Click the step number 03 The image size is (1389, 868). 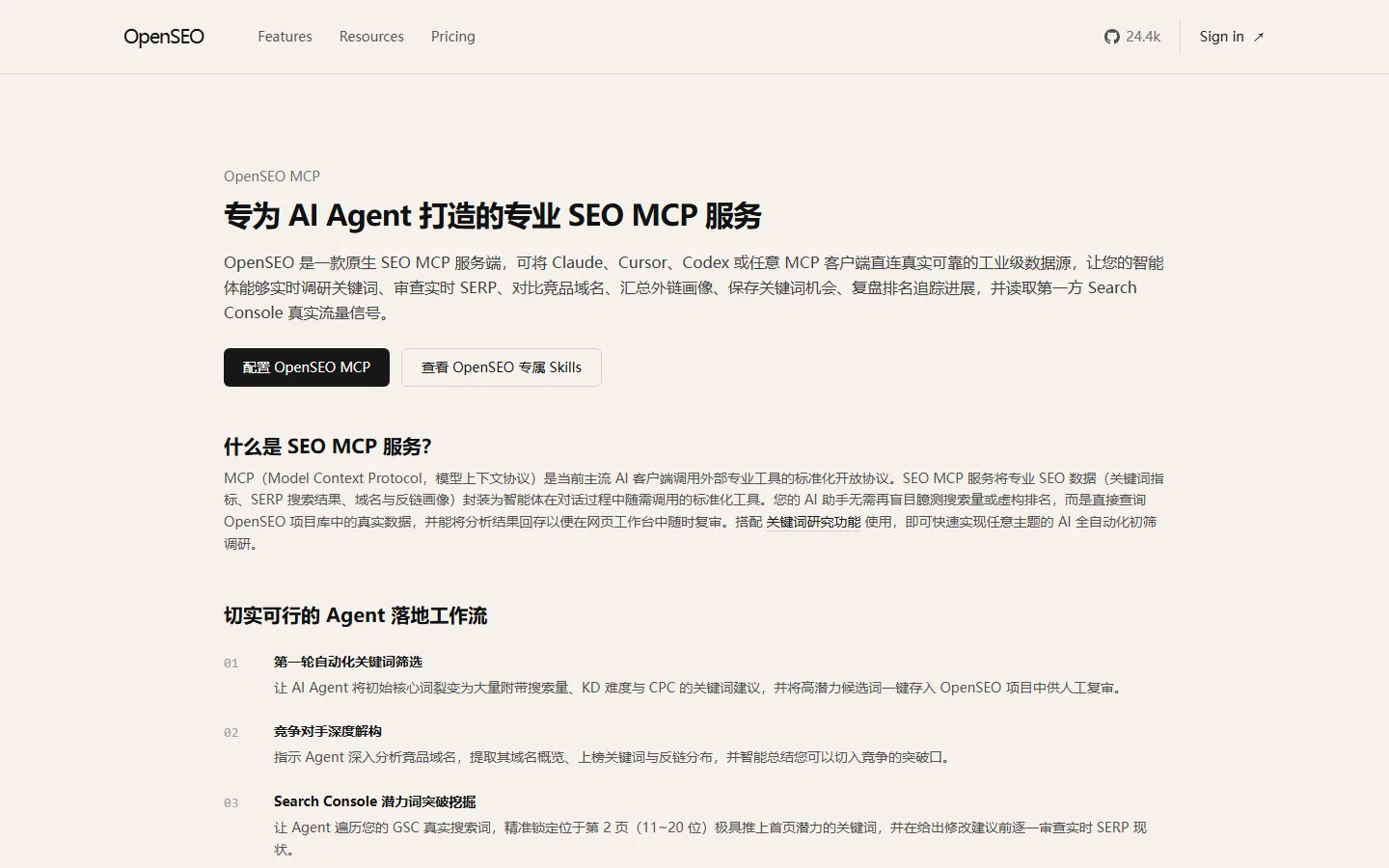point(231,803)
